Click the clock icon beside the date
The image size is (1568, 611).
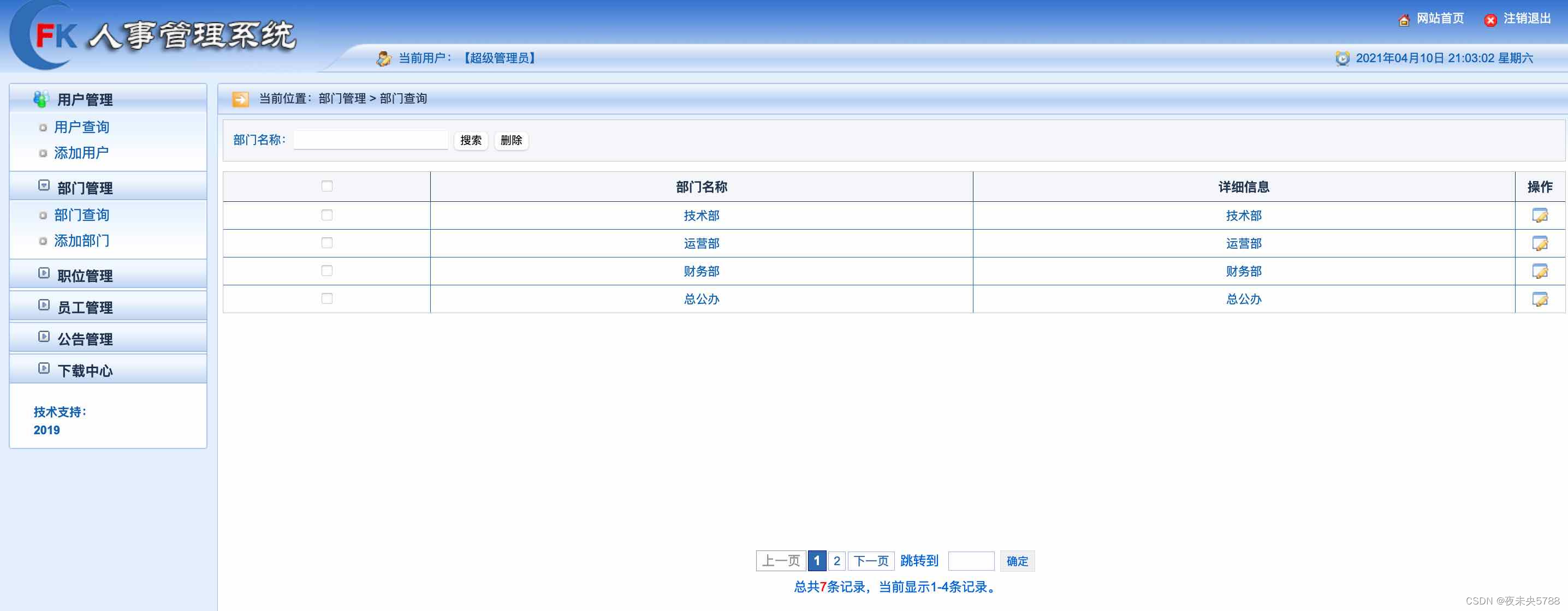tap(1342, 58)
